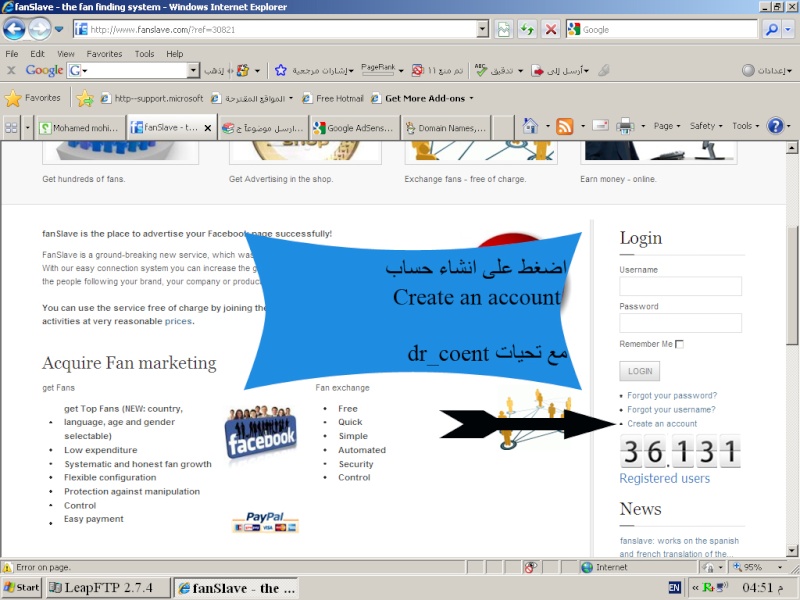Image resolution: width=800 pixels, height=600 pixels.
Task: Focus the Username input field
Action: [x=681, y=286]
